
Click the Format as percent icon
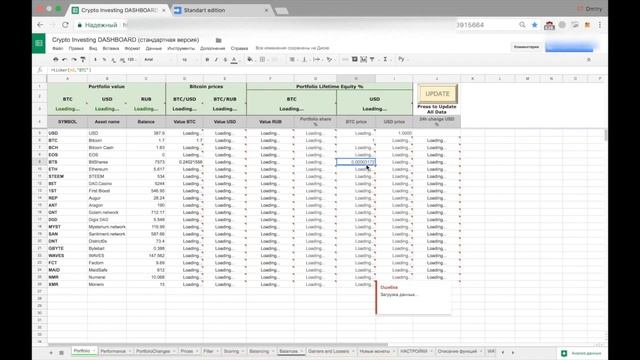point(104,60)
